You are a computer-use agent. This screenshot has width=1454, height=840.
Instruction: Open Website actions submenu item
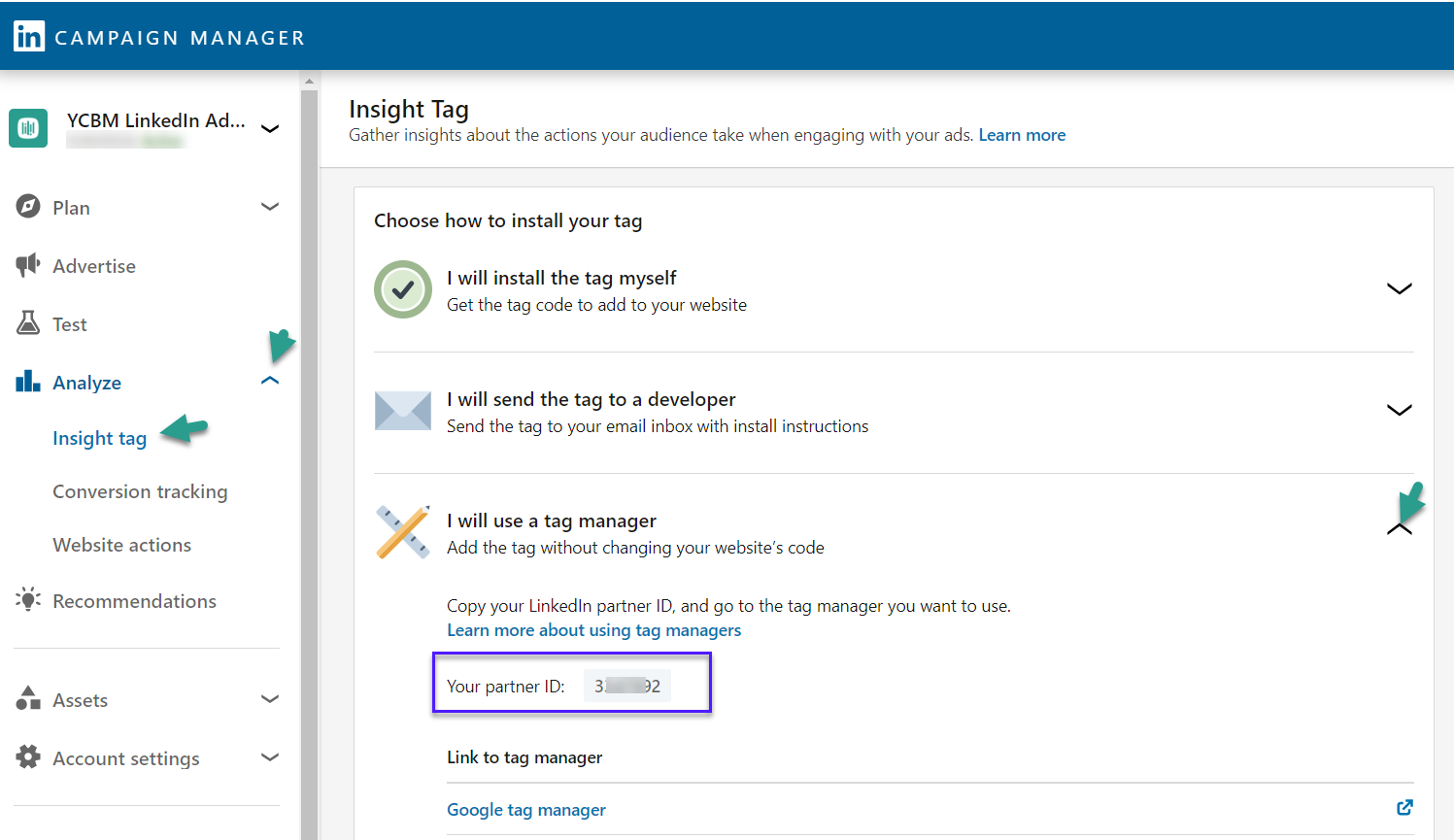coord(122,545)
